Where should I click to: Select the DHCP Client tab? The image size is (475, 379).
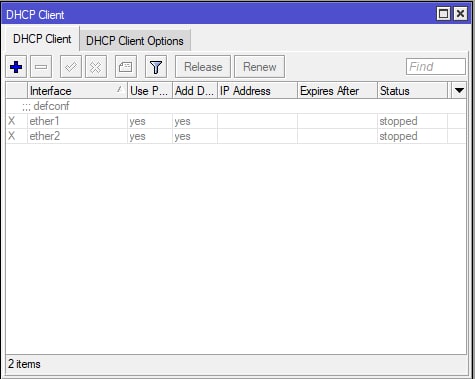[42, 39]
